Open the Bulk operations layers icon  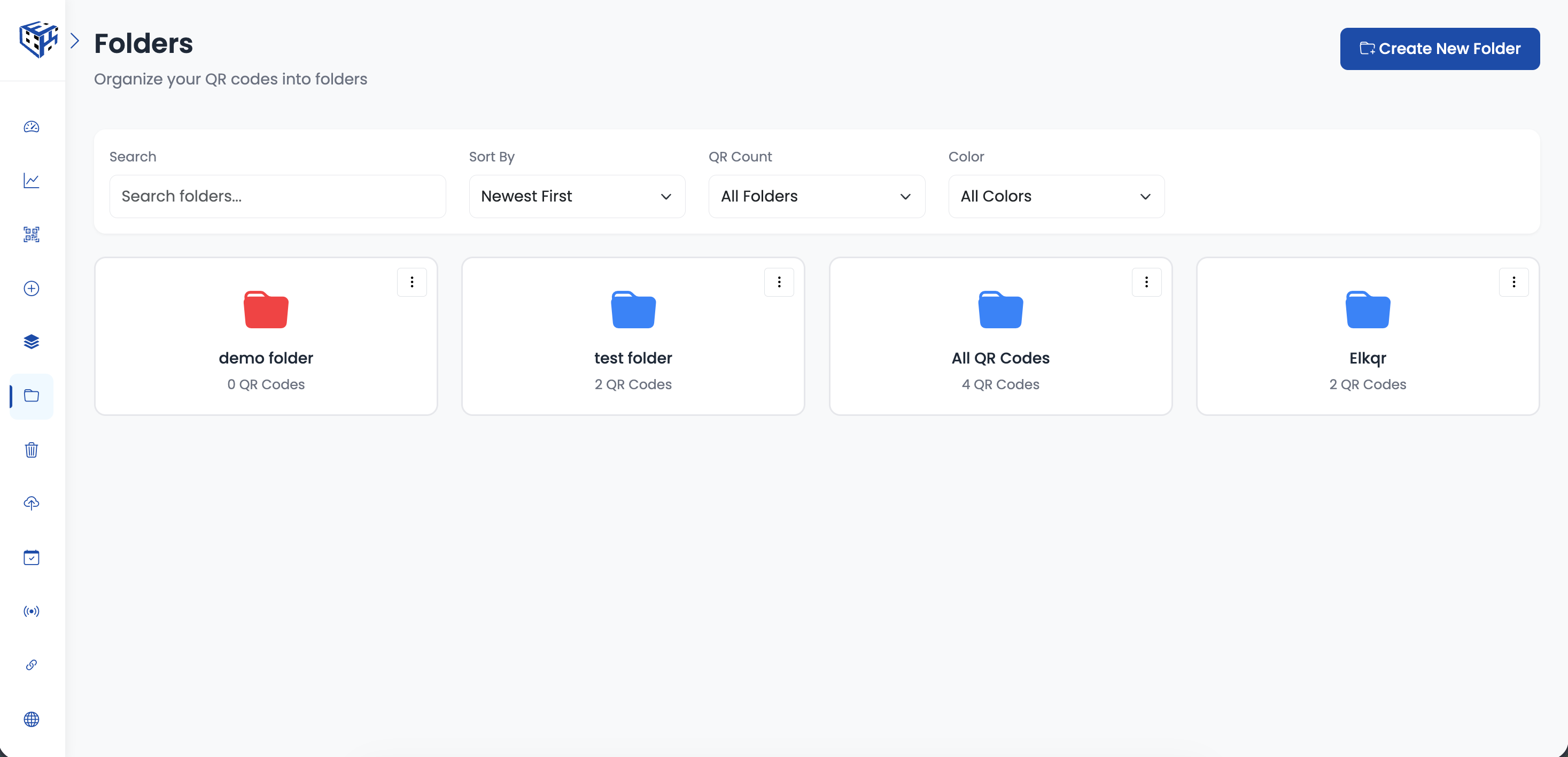tap(31, 342)
